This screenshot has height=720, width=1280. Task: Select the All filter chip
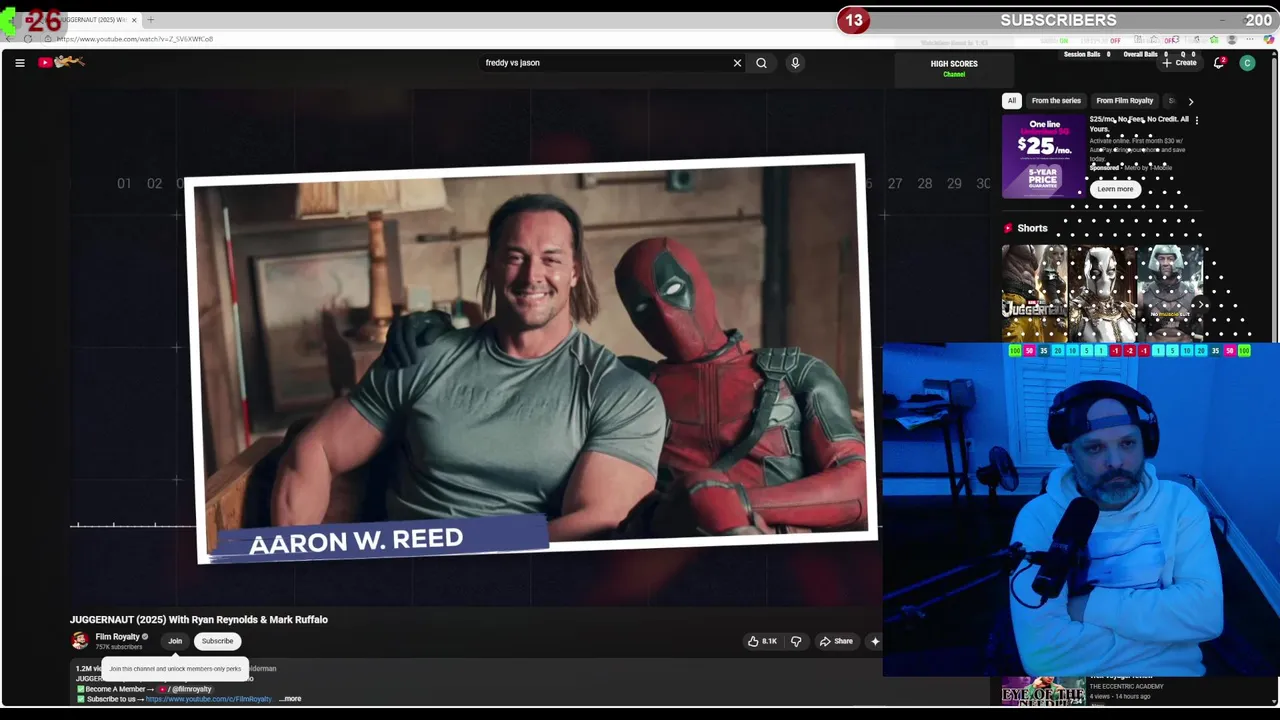pos(1012,101)
